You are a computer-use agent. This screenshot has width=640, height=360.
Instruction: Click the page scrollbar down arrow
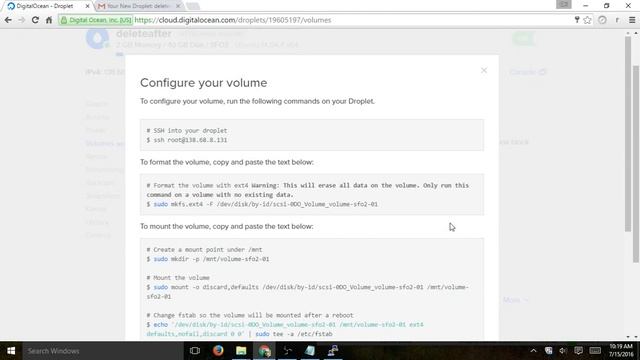click(x=636, y=337)
